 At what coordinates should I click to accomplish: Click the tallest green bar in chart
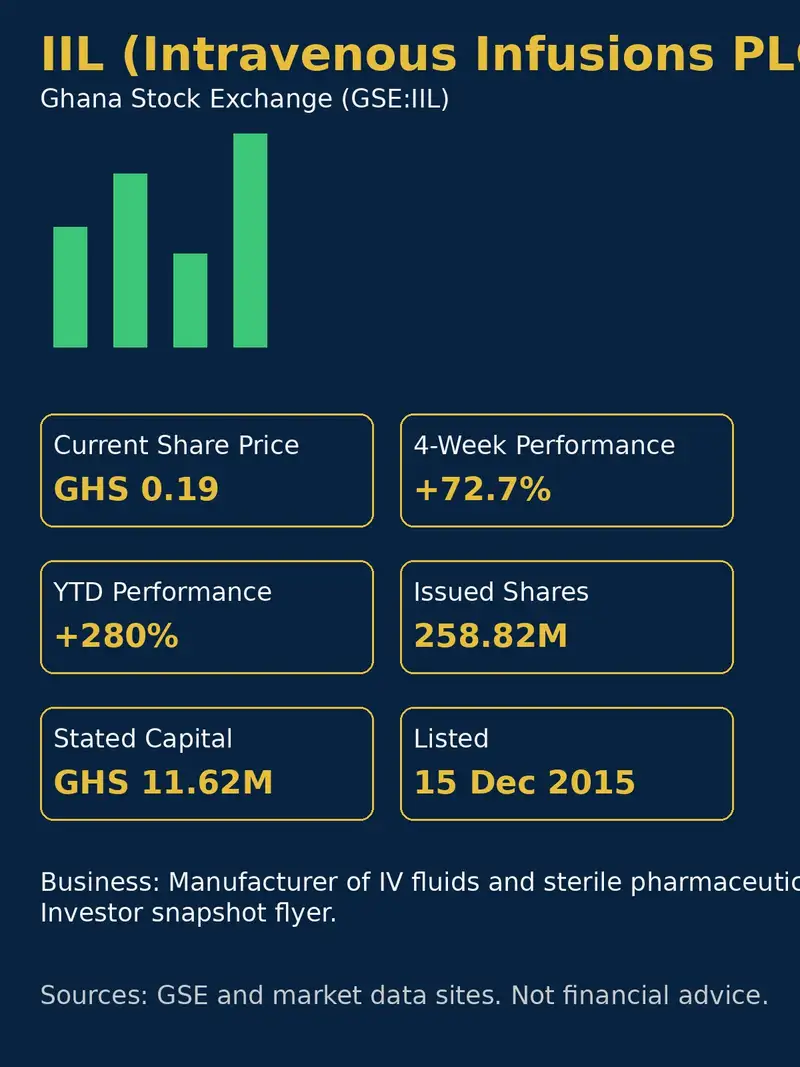(x=250, y=240)
